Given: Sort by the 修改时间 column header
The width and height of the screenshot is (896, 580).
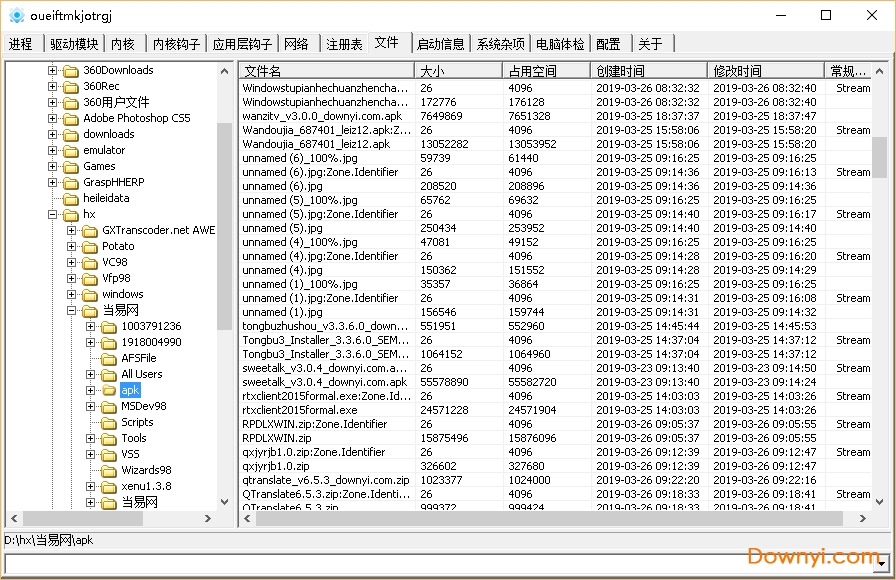Looking at the screenshot, I should click(x=765, y=71).
